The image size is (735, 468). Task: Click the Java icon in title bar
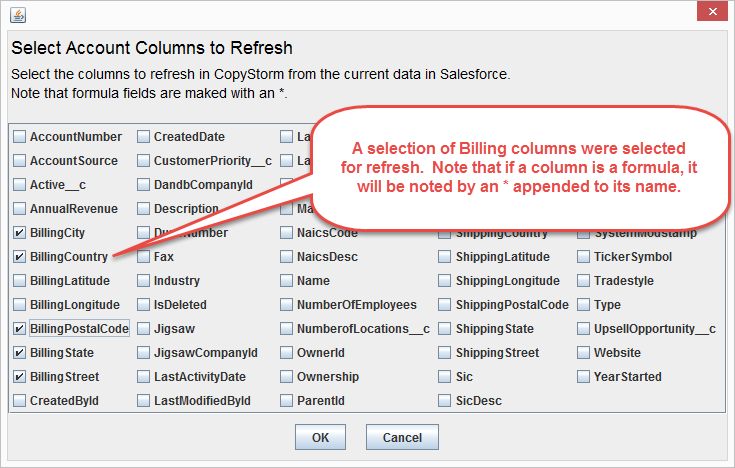coord(18,15)
